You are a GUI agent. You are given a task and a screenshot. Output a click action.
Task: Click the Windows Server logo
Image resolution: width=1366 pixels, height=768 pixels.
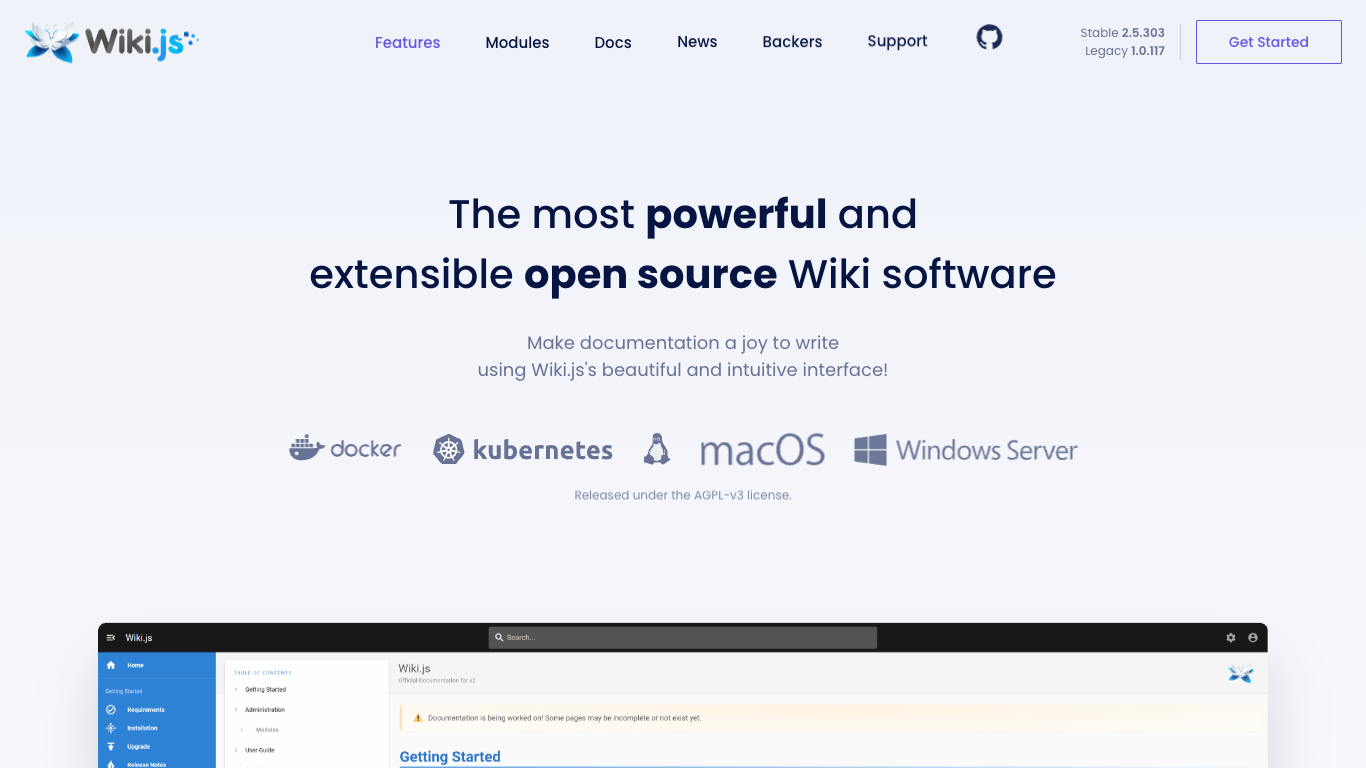pyautogui.click(x=966, y=450)
